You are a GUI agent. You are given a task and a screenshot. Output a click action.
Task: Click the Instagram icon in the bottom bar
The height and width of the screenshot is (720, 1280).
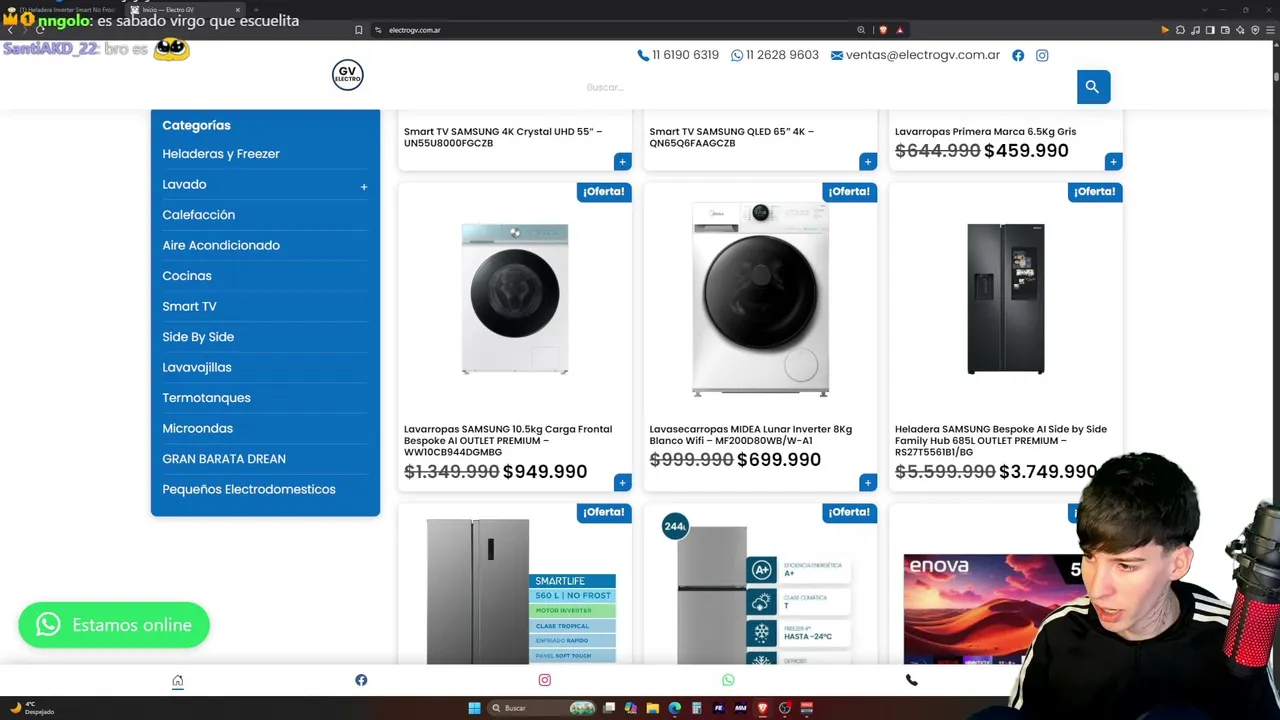pos(544,680)
